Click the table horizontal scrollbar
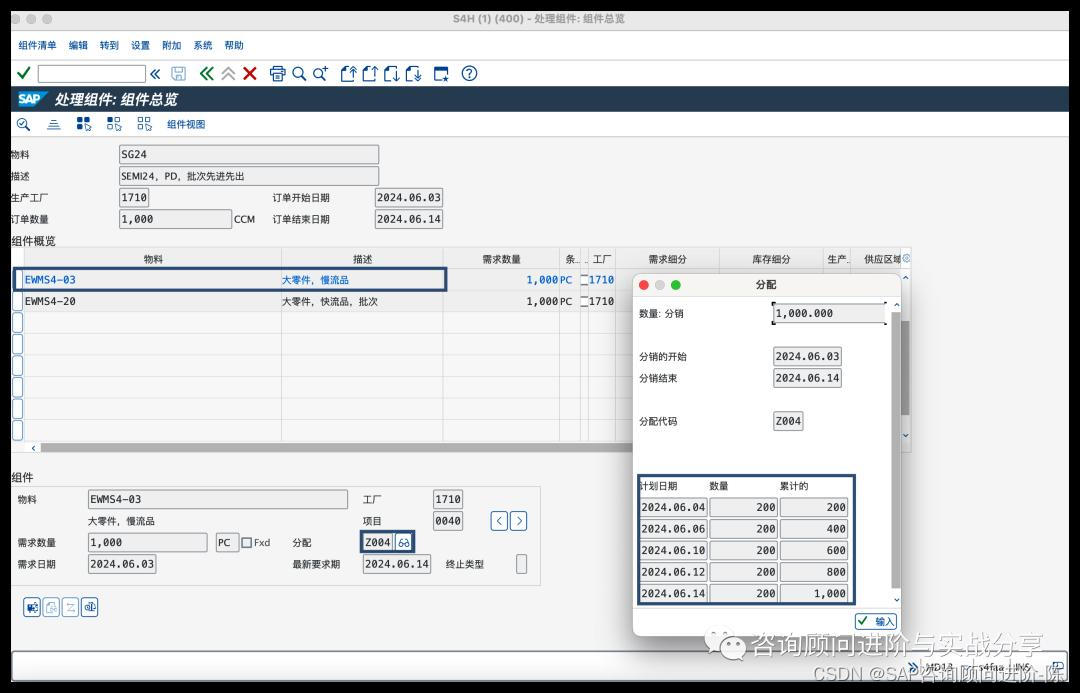The height and width of the screenshot is (693, 1080). (335, 448)
